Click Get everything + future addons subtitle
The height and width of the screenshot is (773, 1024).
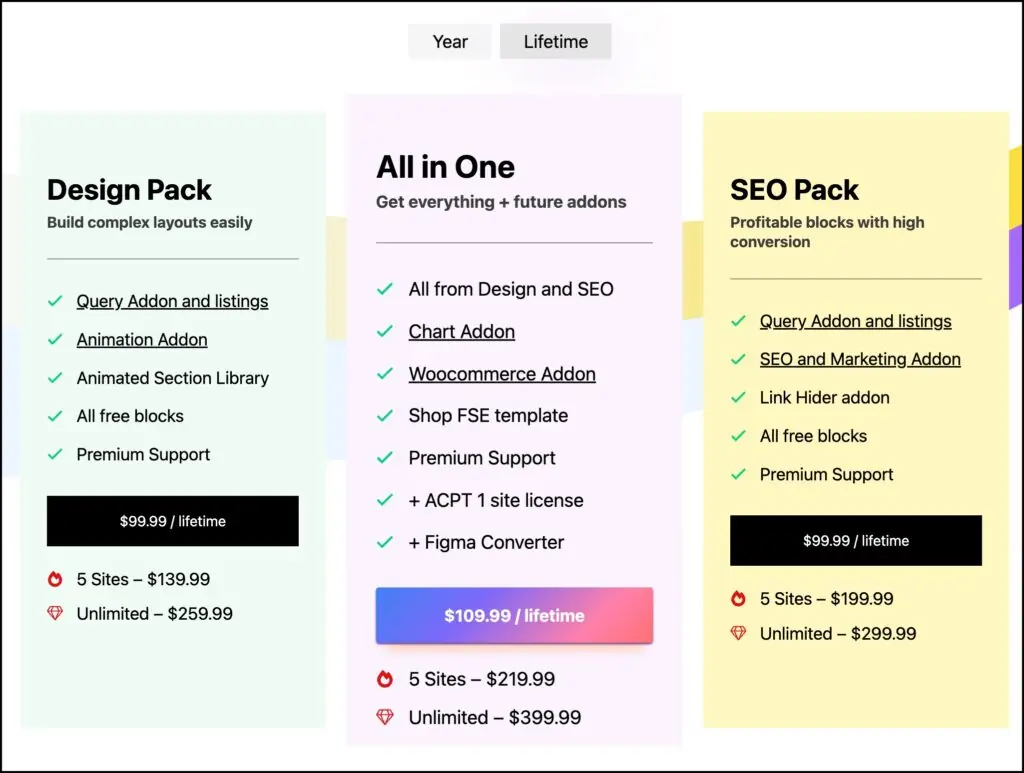(x=501, y=202)
